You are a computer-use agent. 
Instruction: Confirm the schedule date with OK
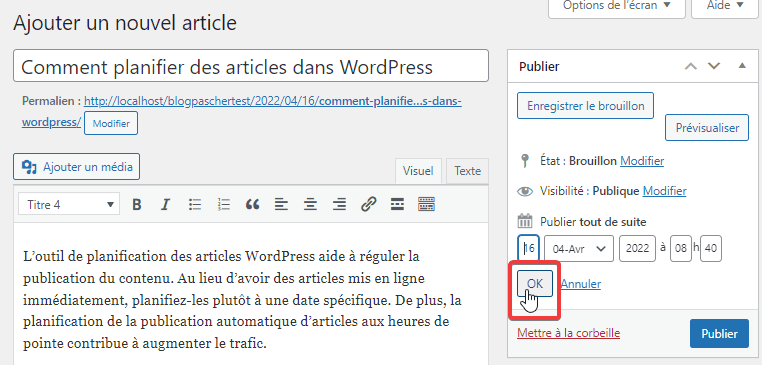pyautogui.click(x=535, y=283)
